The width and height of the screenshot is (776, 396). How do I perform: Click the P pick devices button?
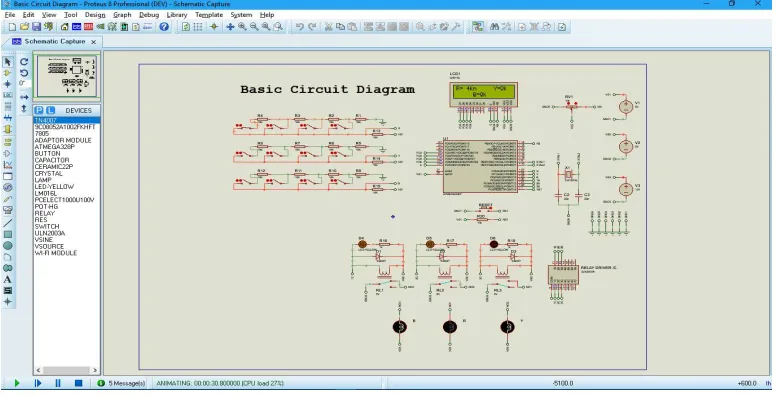click(39, 110)
